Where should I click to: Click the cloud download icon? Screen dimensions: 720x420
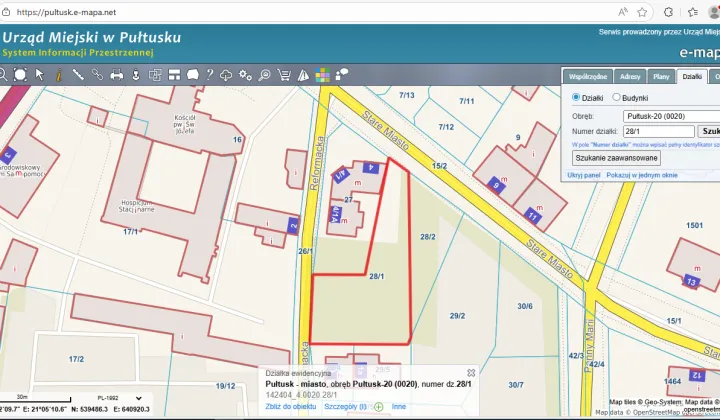click(x=227, y=74)
